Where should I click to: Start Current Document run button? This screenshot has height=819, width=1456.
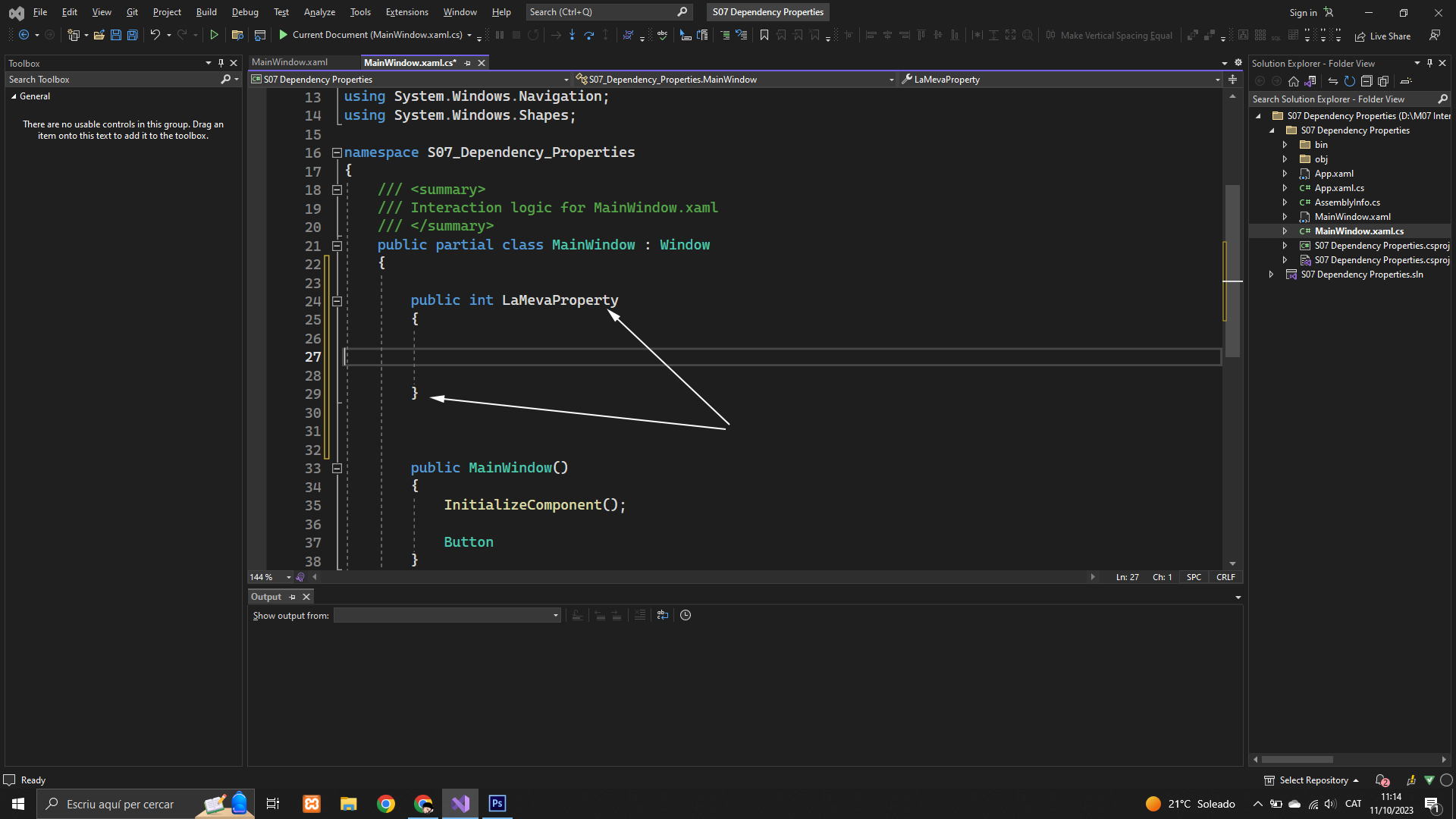click(284, 35)
